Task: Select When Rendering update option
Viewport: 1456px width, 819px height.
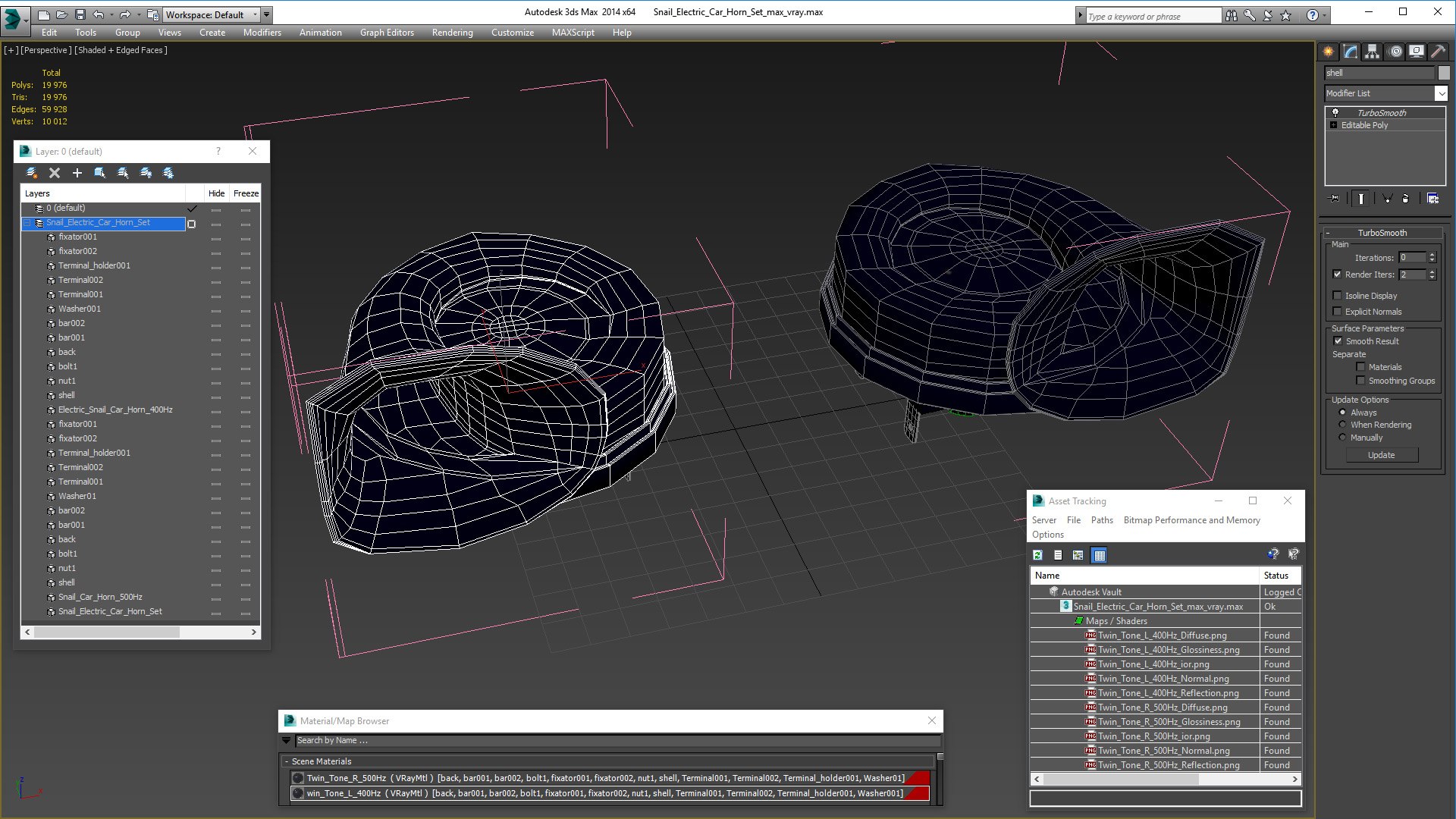Action: coord(1342,425)
